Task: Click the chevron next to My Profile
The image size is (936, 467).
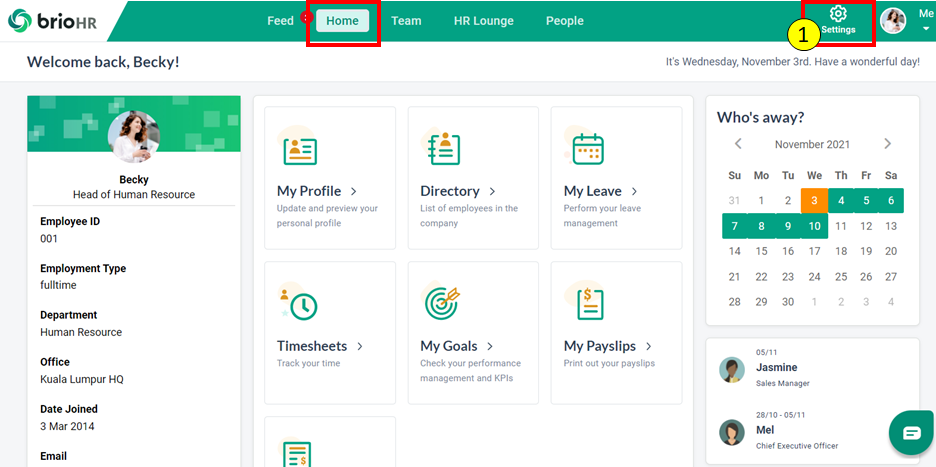Action: point(353,191)
